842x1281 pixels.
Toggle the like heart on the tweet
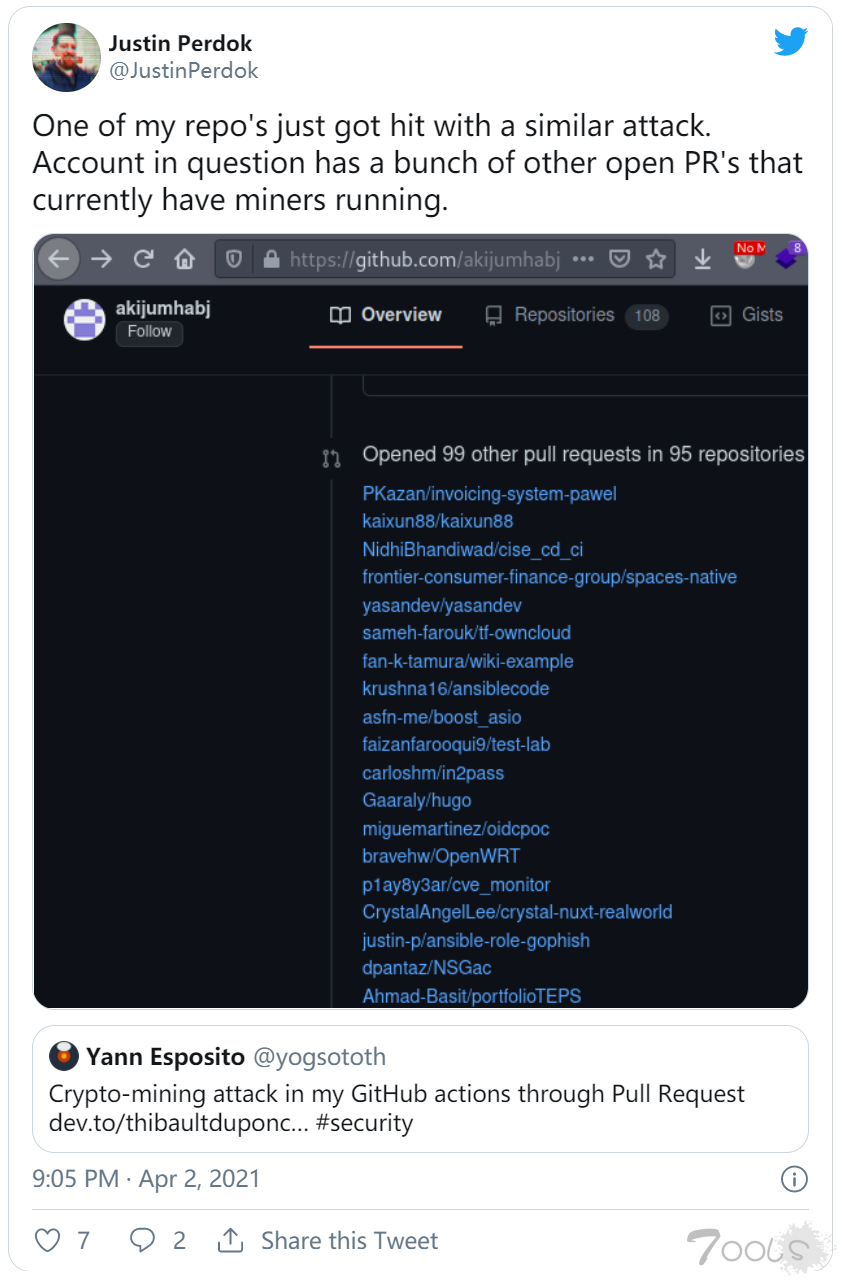[x=46, y=1240]
